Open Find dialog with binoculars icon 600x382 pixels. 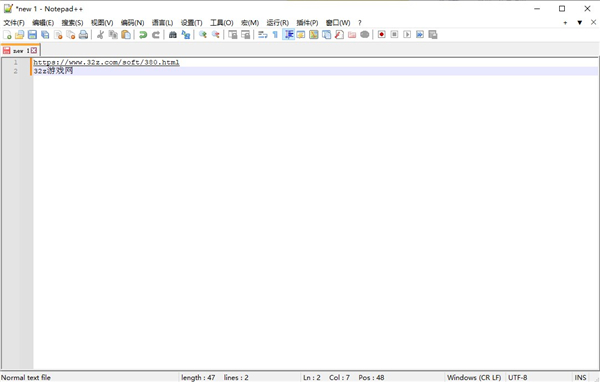[x=173, y=35]
